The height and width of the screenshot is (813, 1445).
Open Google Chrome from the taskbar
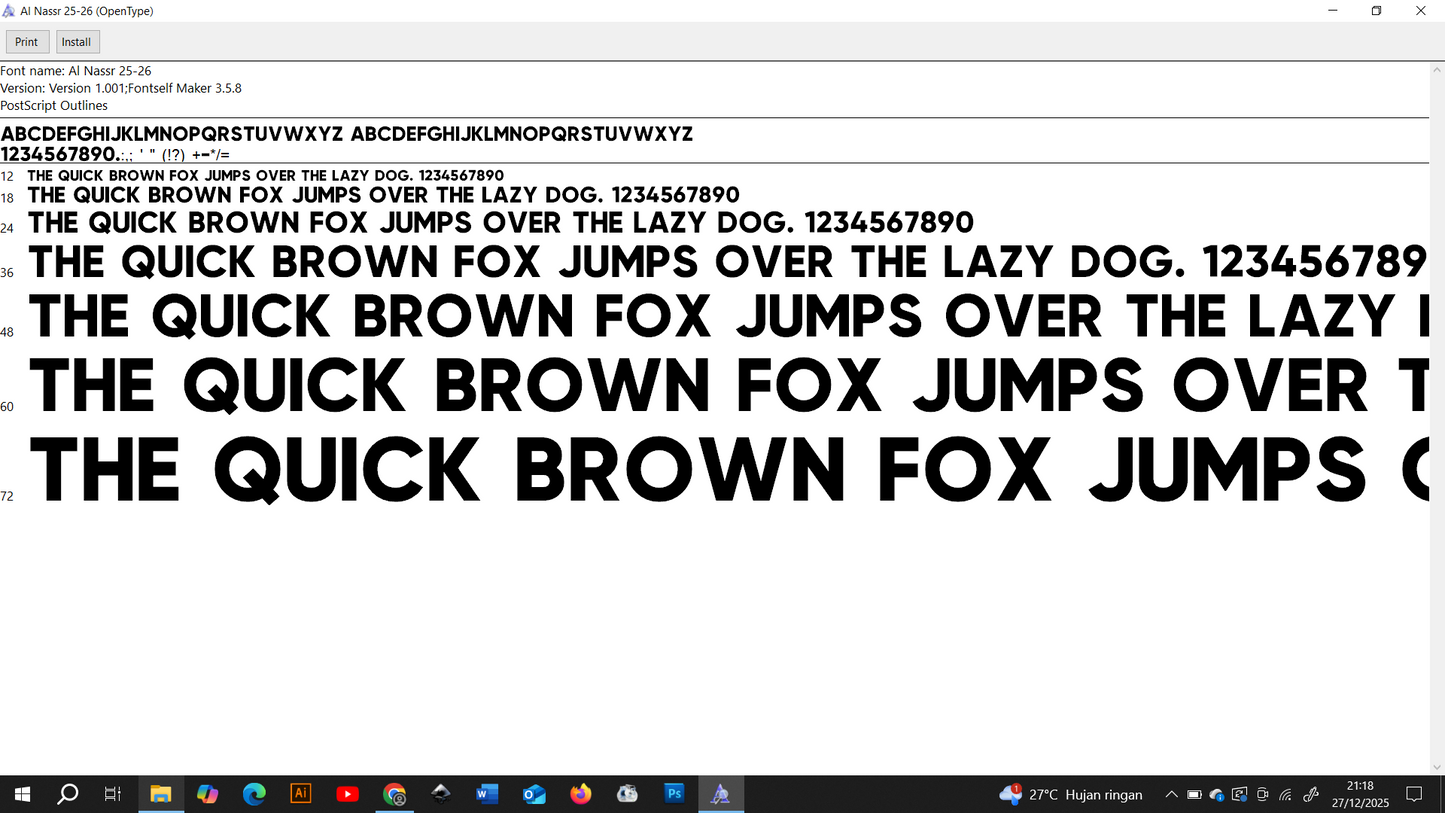[x=395, y=794]
